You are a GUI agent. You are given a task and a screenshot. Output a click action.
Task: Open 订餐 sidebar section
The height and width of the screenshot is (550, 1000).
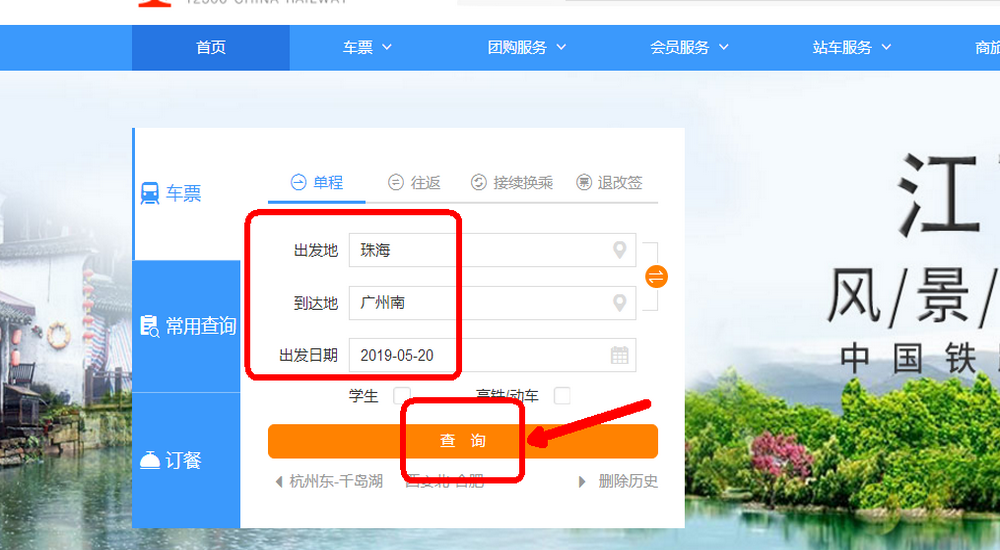(x=186, y=460)
